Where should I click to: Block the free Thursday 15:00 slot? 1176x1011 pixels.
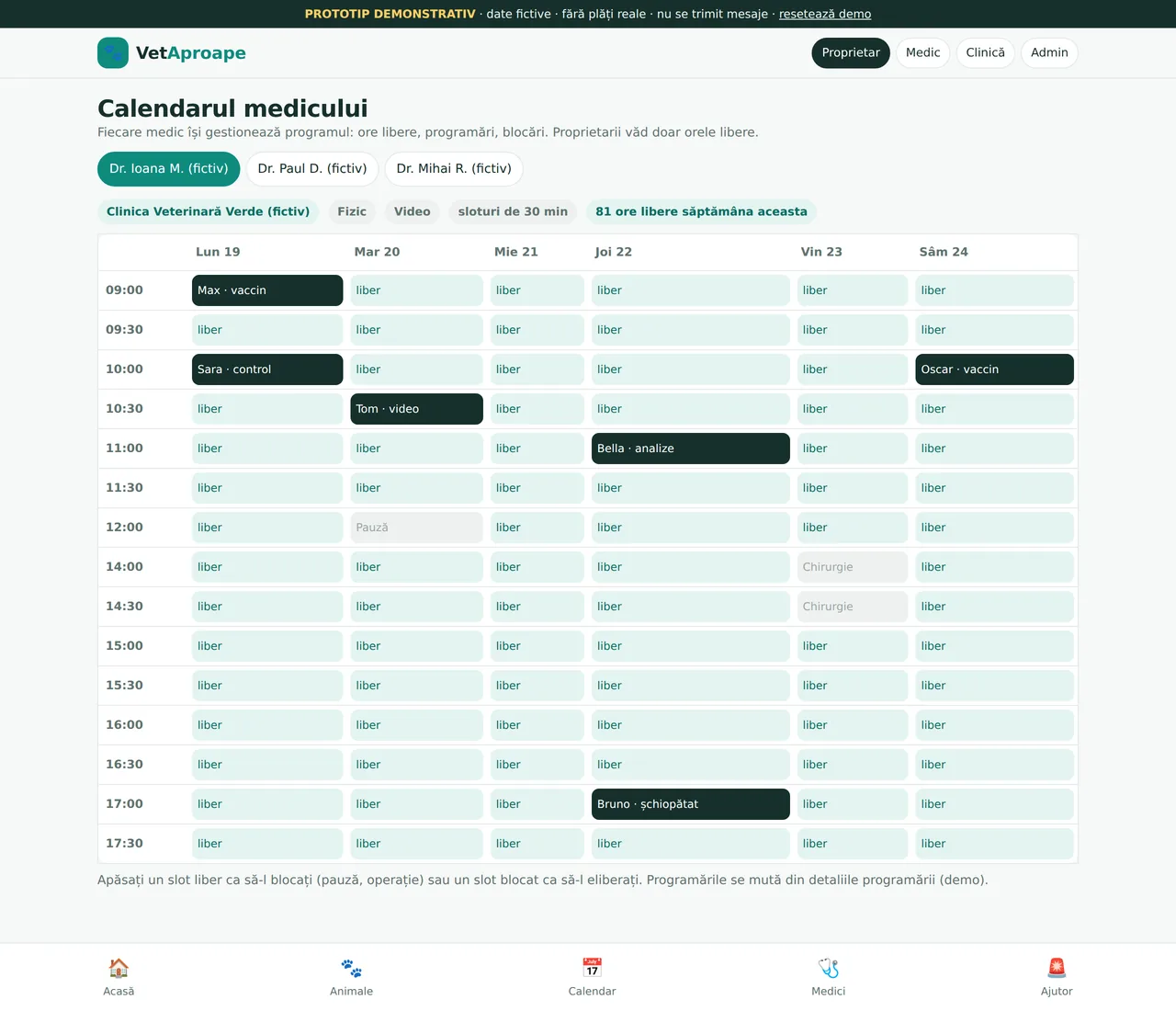[x=691, y=646]
